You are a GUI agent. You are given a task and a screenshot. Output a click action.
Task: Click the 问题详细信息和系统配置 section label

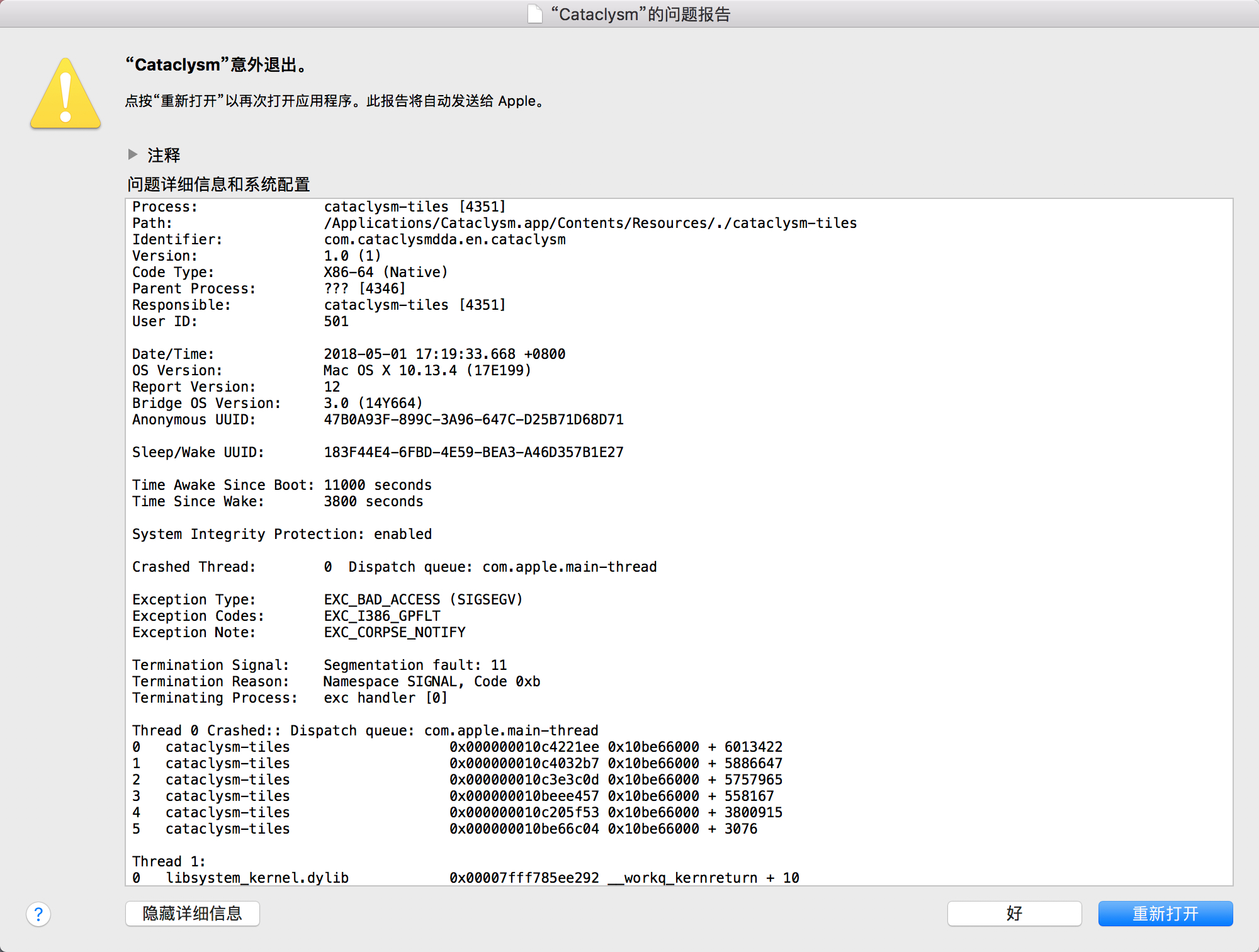point(218,184)
